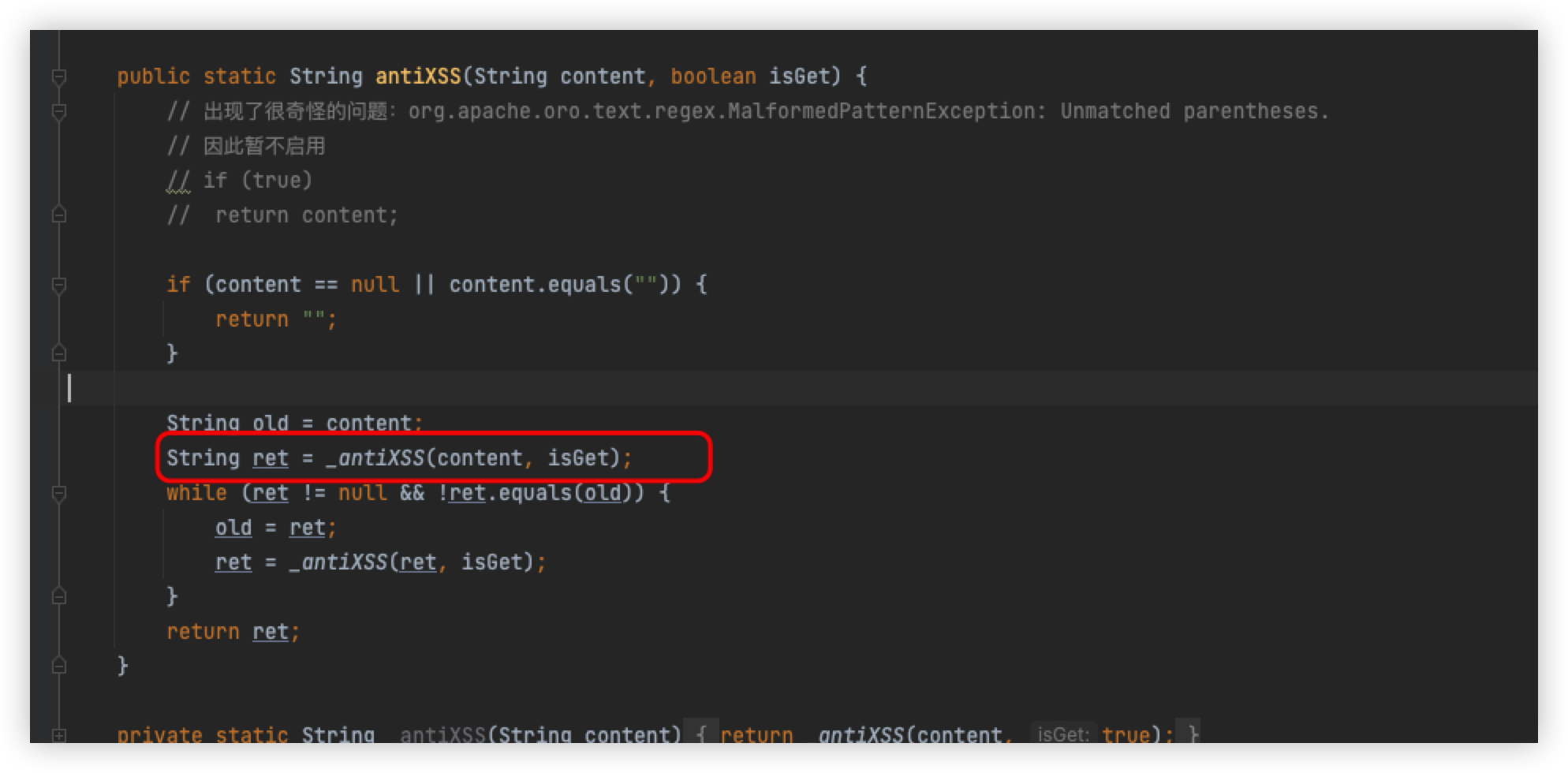Image resolution: width=1568 pixels, height=773 pixels.
Task: Click fold-end marker beside 'return content' comment
Action: pos(59,215)
